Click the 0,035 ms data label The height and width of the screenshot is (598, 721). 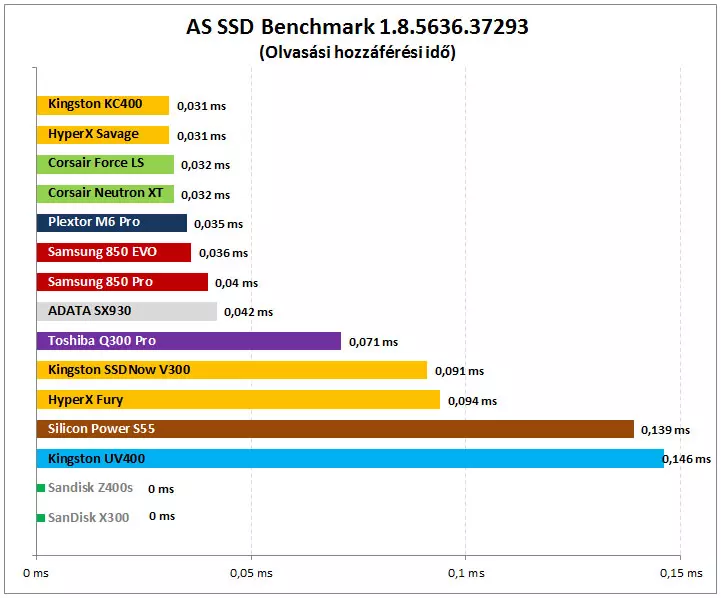pyautogui.click(x=218, y=224)
